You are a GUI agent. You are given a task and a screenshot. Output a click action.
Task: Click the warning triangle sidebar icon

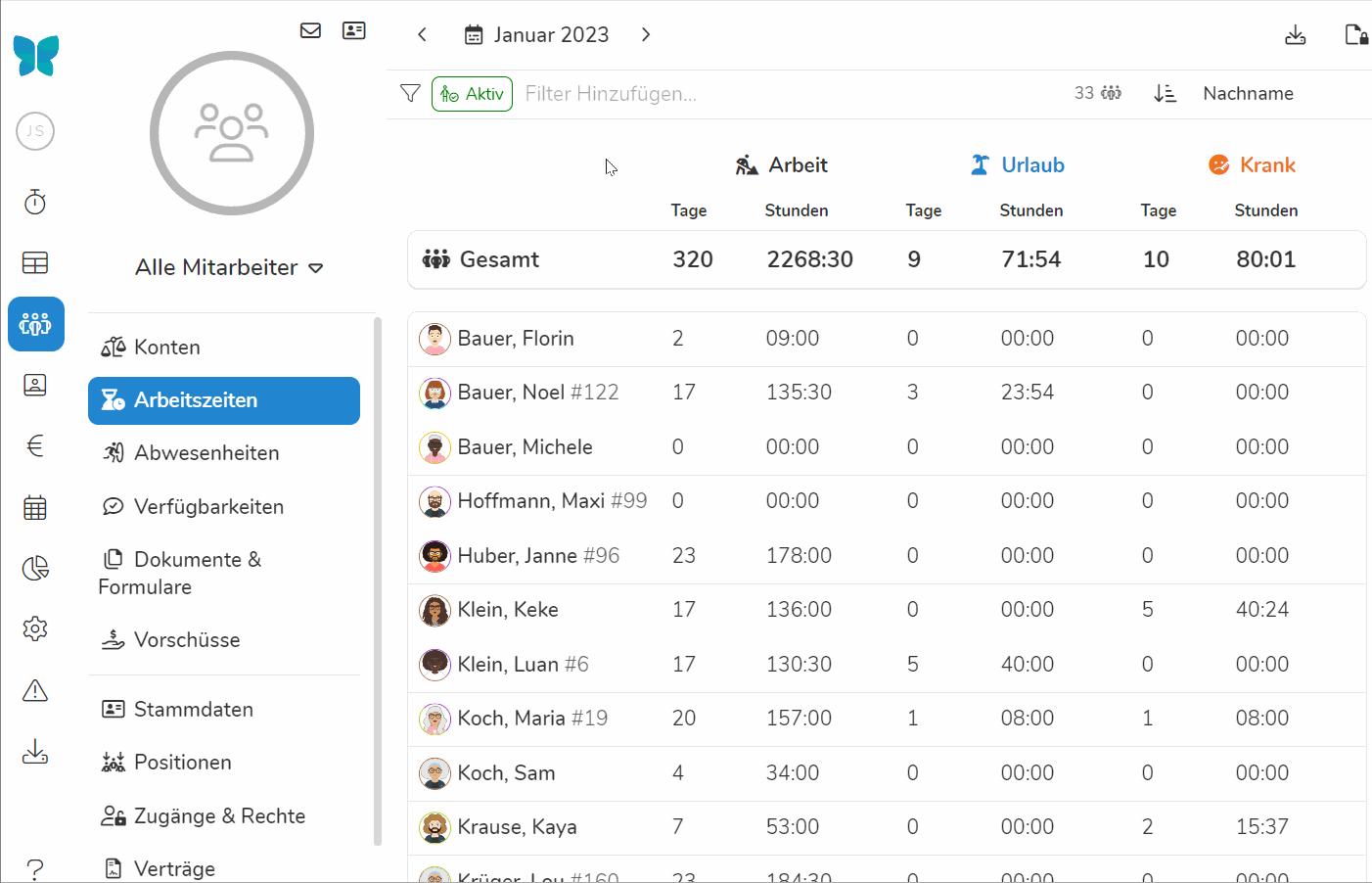click(35, 691)
